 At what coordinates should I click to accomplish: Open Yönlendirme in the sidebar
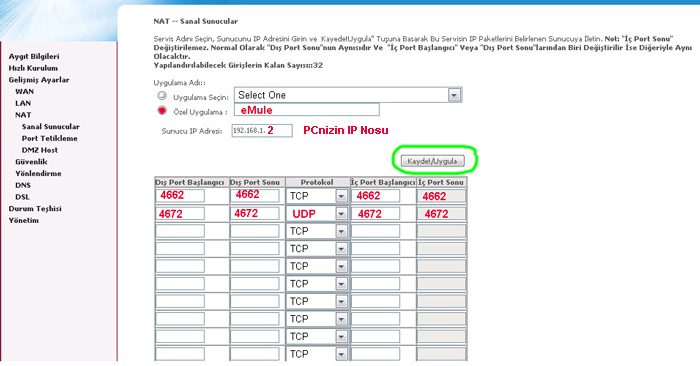(x=38, y=173)
